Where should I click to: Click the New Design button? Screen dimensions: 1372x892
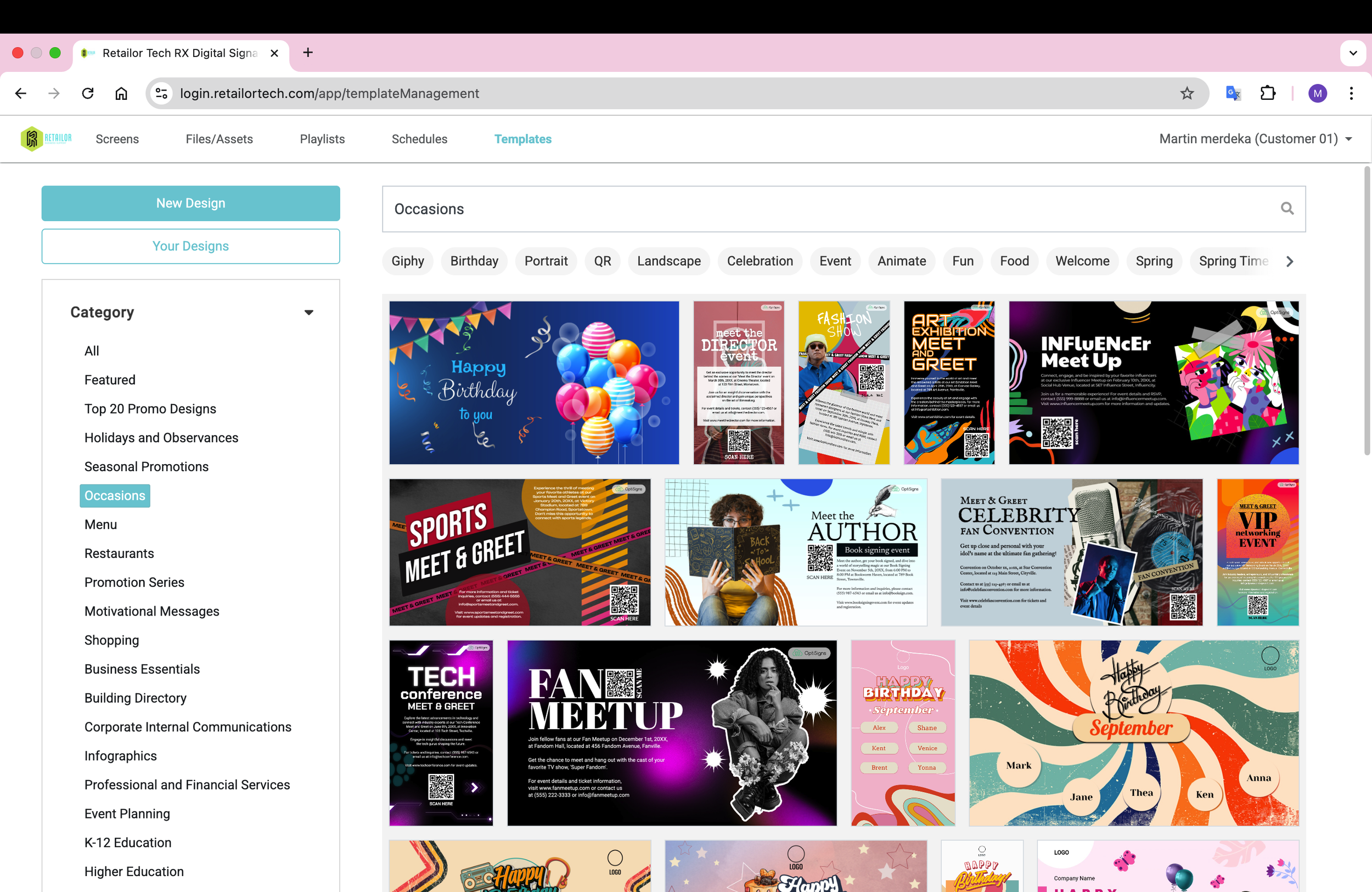(x=190, y=204)
